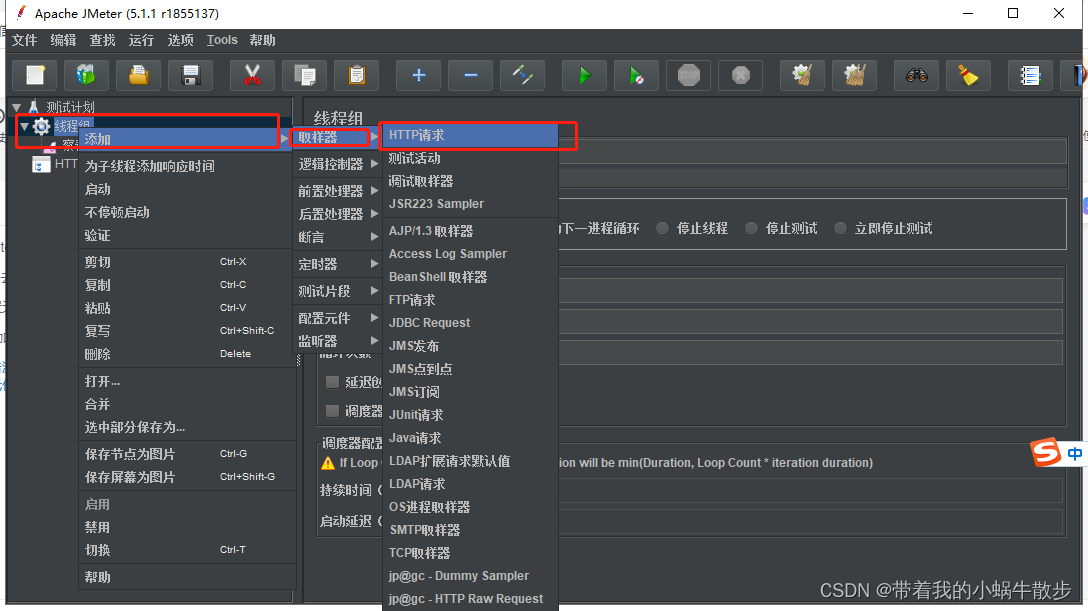Click the Stop sign icon
The image size is (1088, 611).
[688, 75]
